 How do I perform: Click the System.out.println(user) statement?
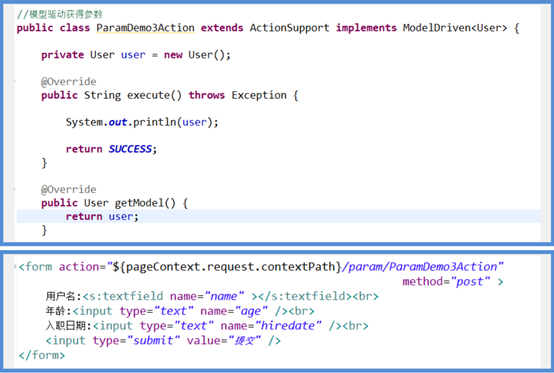tap(142, 122)
